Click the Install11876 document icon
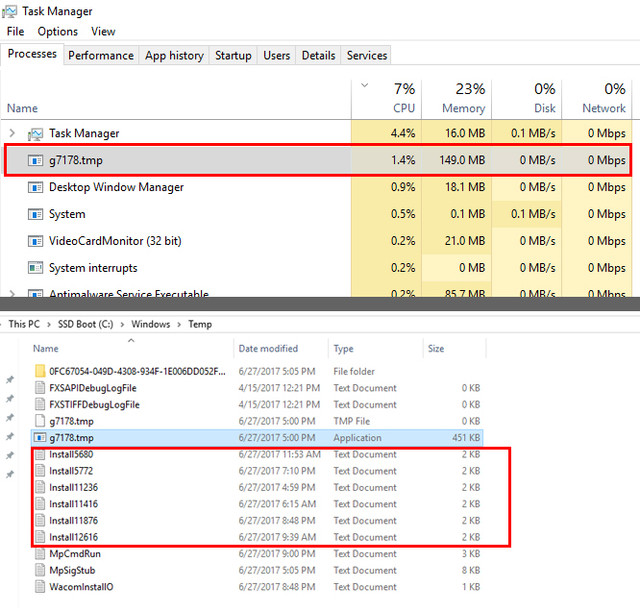Screen dimensions: 640x608 40,520
